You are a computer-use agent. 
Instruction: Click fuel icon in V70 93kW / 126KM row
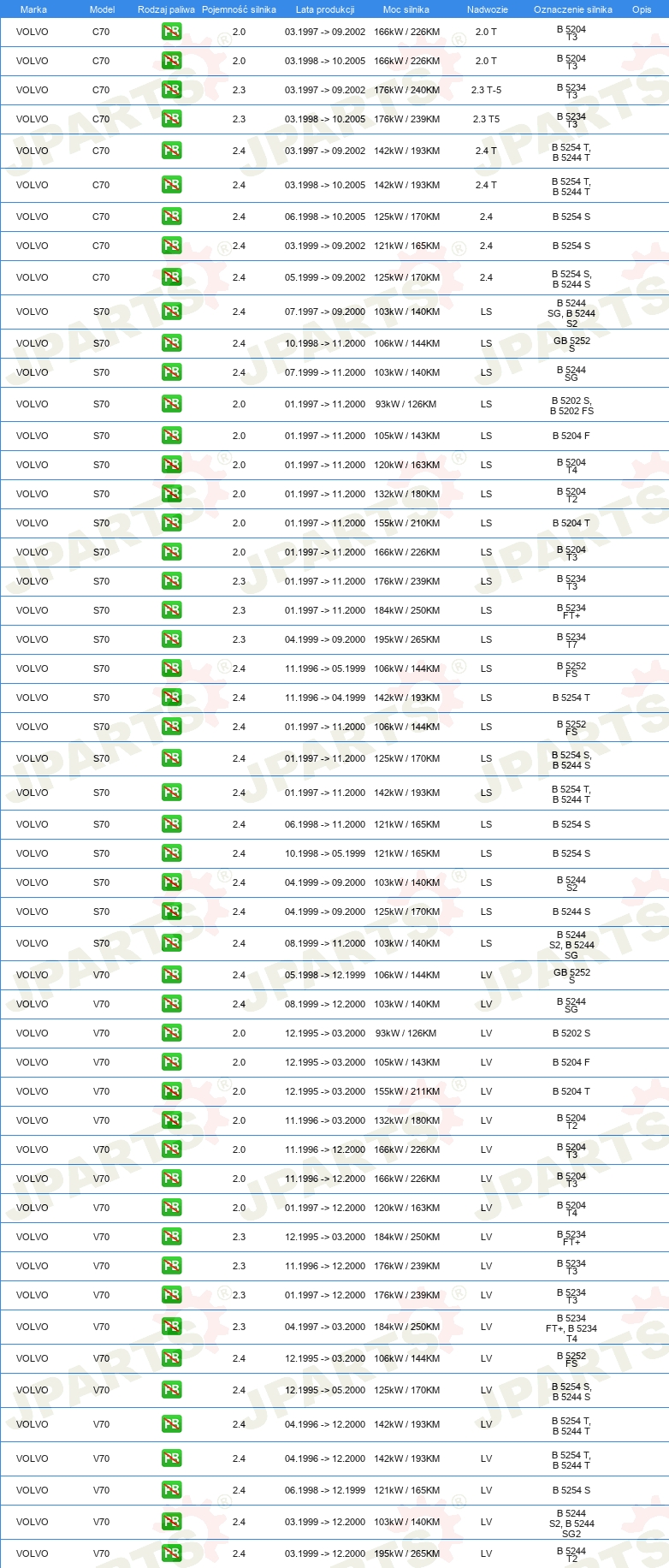tap(172, 1033)
